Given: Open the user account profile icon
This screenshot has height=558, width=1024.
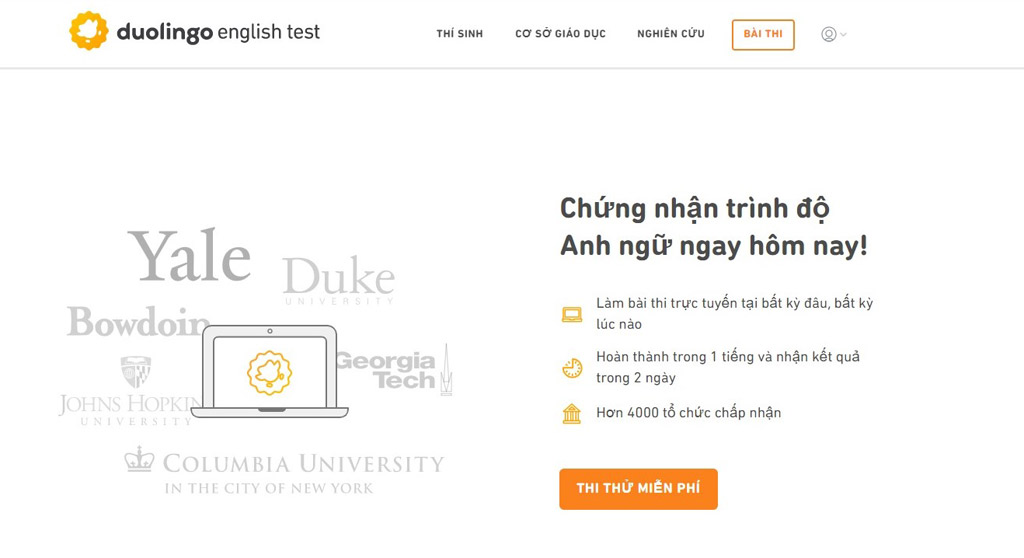Looking at the screenshot, I should click(829, 35).
